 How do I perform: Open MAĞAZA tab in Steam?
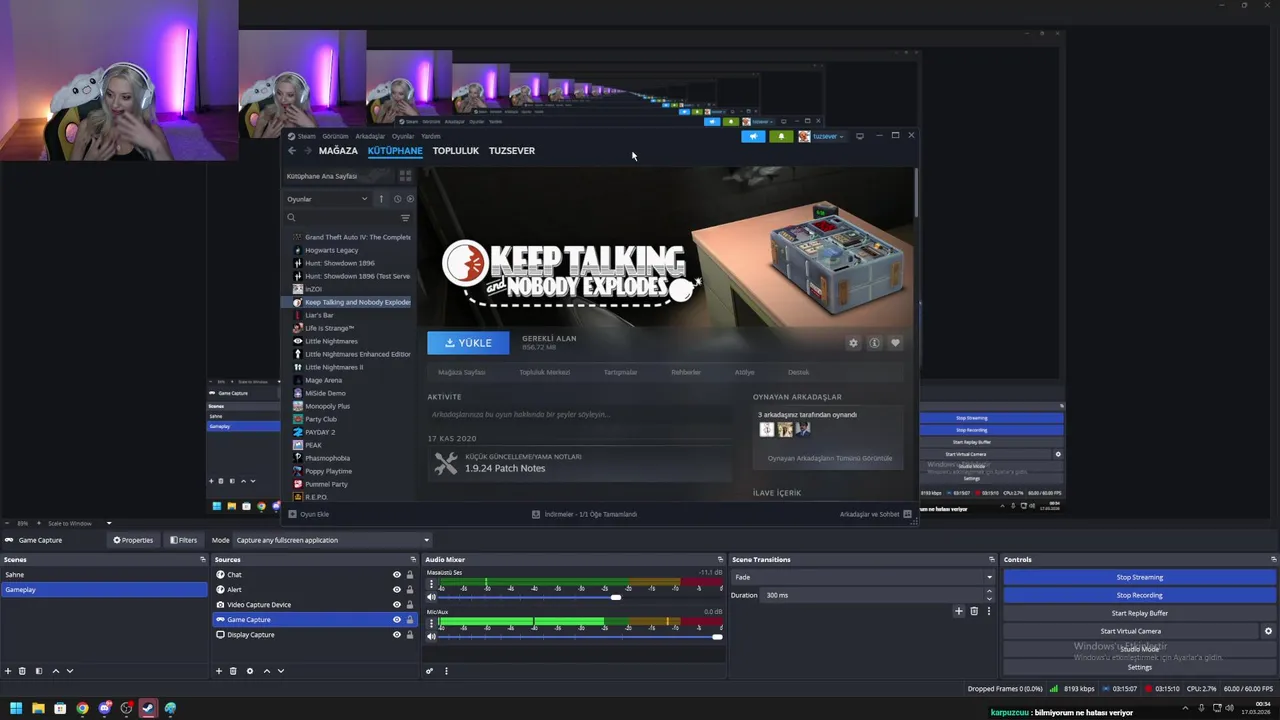point(338,151)
